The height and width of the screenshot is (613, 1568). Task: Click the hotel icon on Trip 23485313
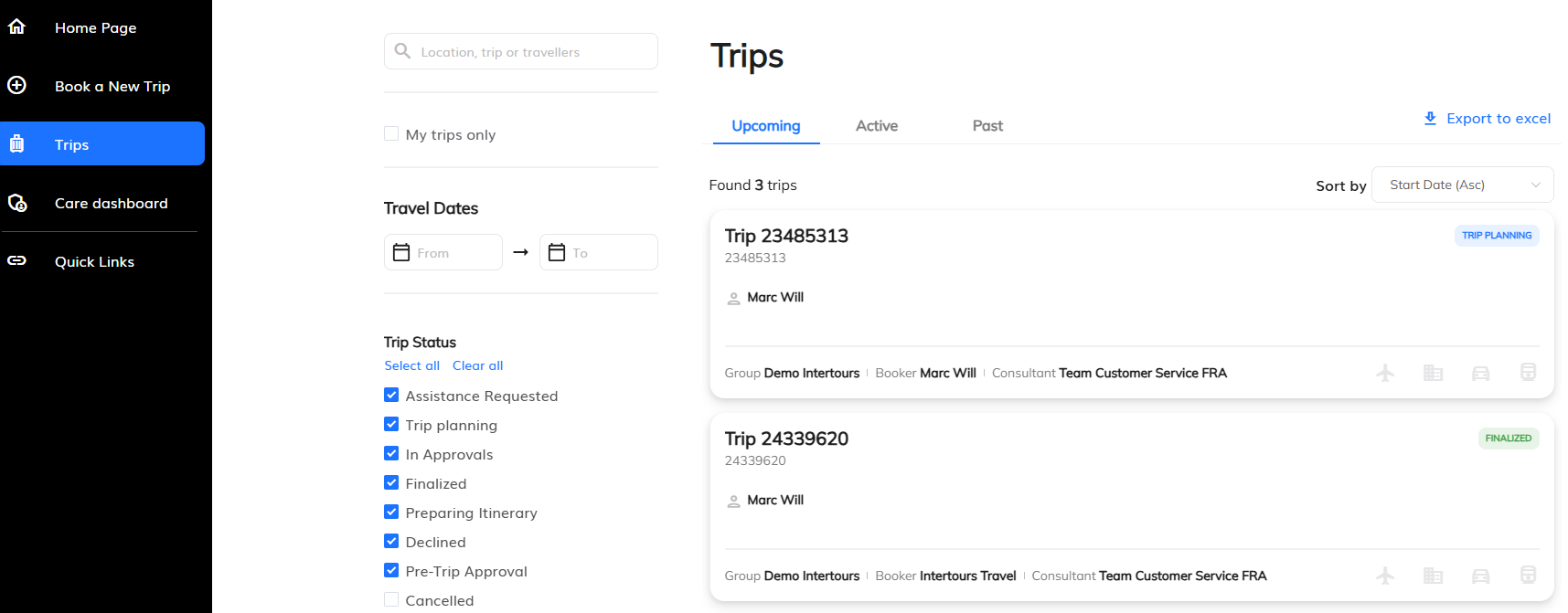coord(1433,373)
